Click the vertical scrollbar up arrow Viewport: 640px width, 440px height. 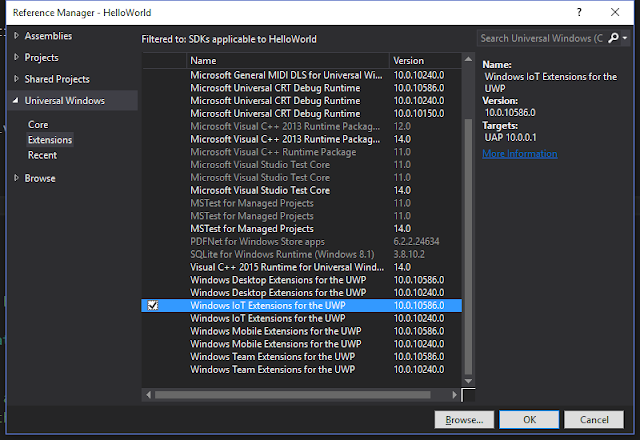(x=469, y=60)
